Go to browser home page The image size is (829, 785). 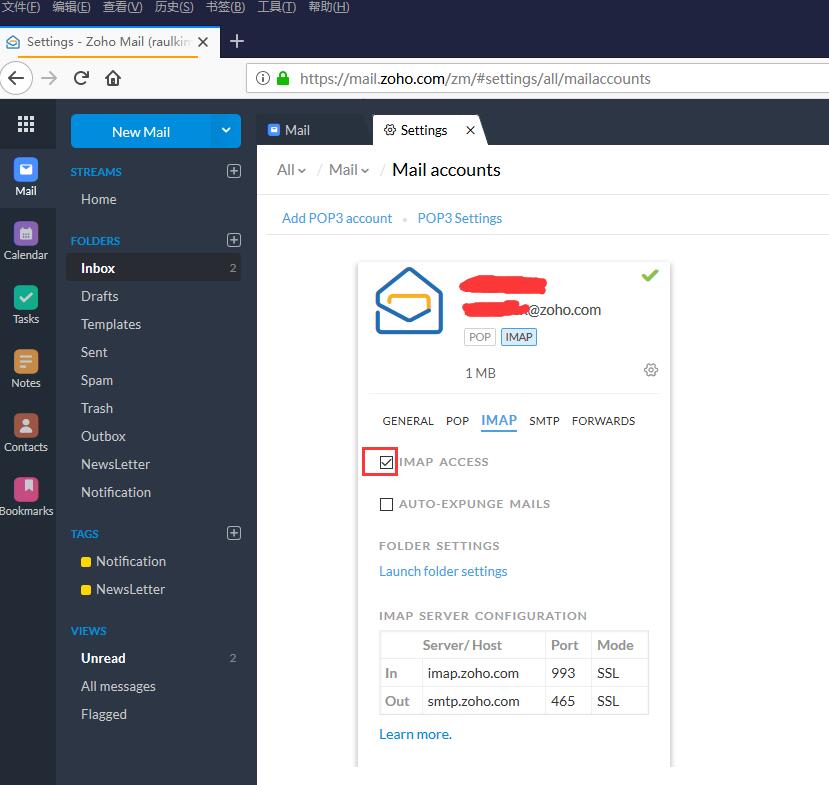click(113, 78)
